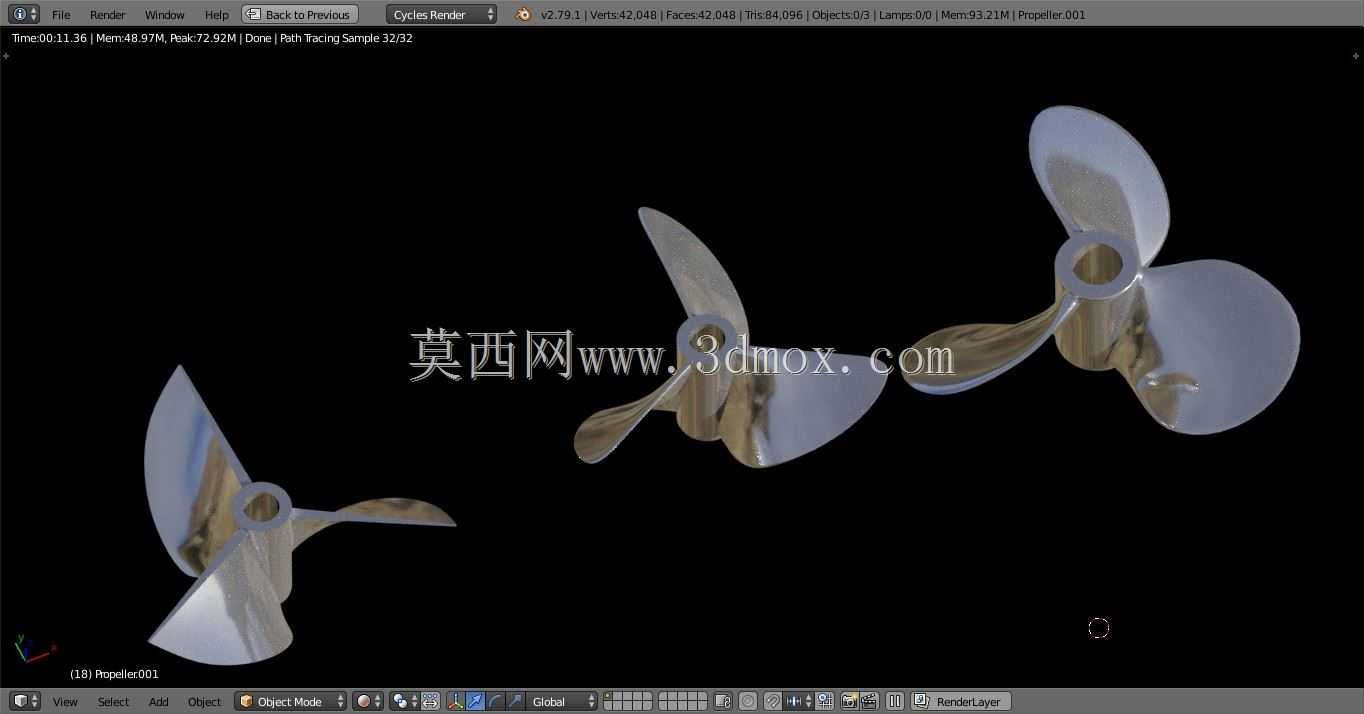This screenshot has height=714, width=1364.
Task: Click the Blender logo icon
Action: [x=523, y=14]
